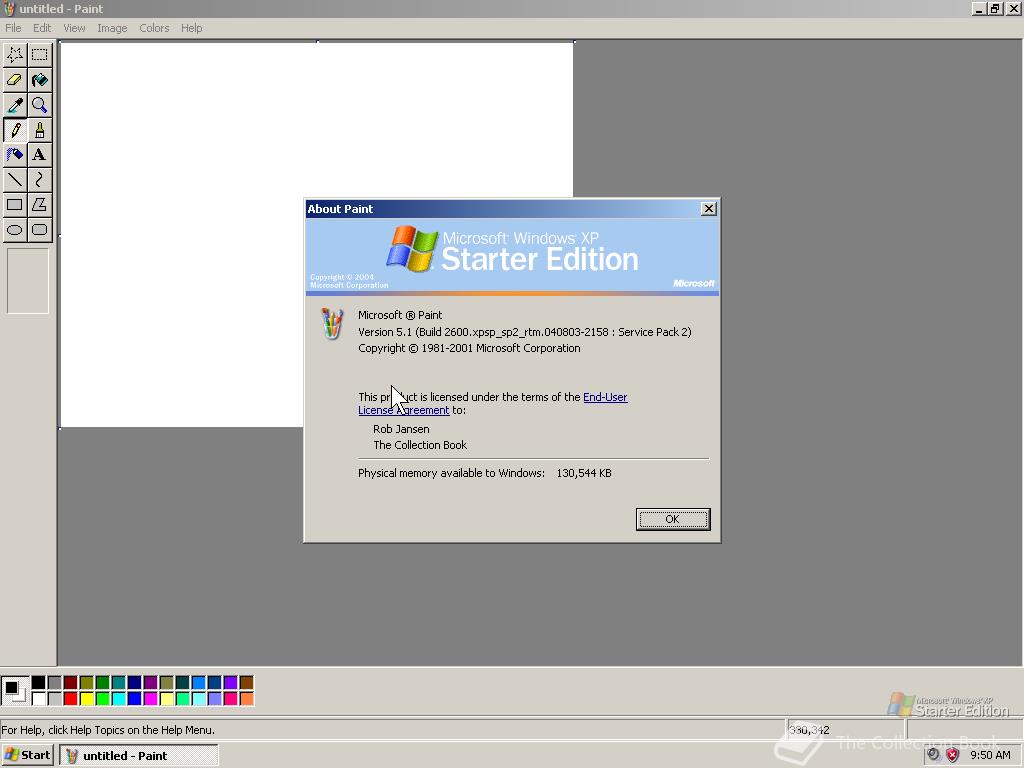Screen dimensions: 1024x768
Task: Choose the Eraser tool
Action: [15, 80]
